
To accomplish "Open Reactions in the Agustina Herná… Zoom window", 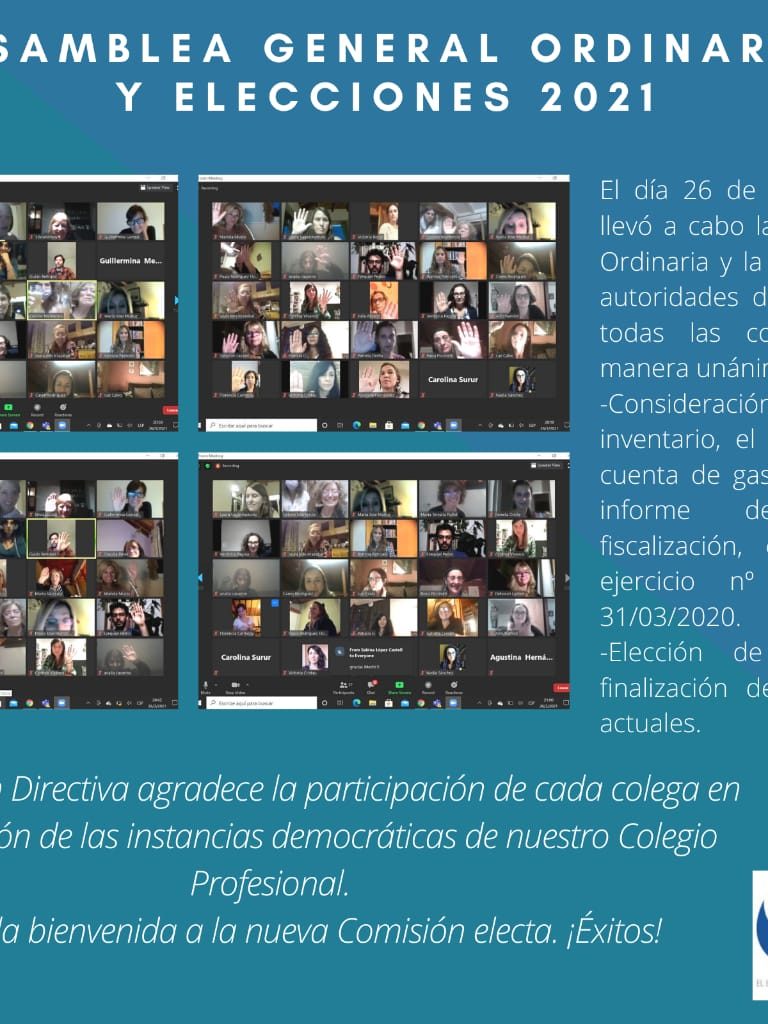I will point(454,687).
